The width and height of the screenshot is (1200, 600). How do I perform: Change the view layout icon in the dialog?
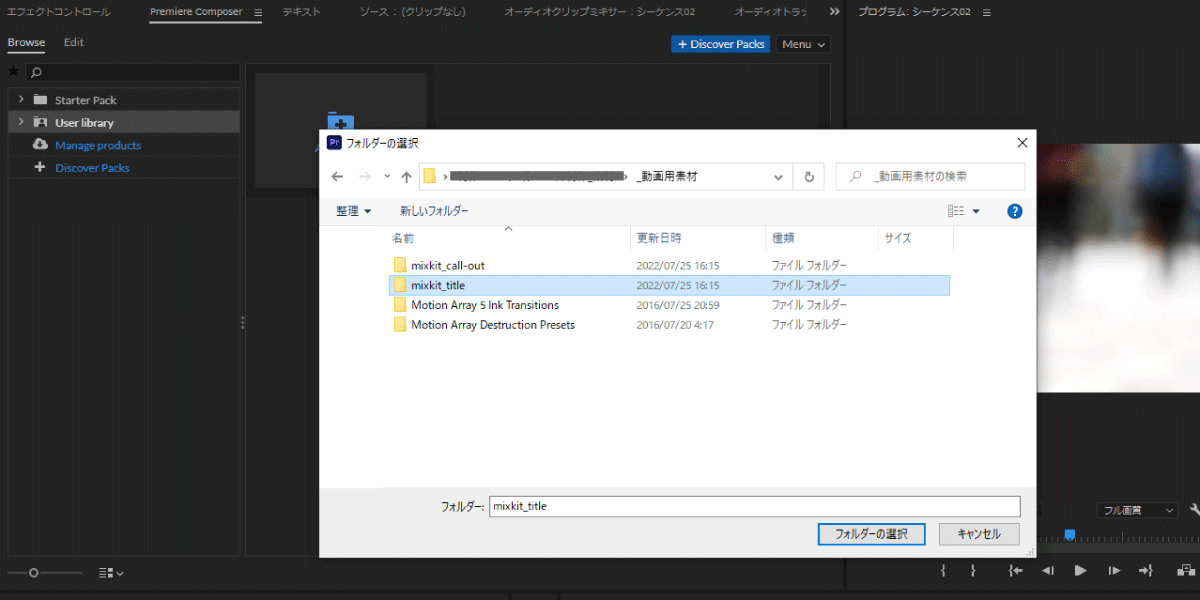coord(955,211)
